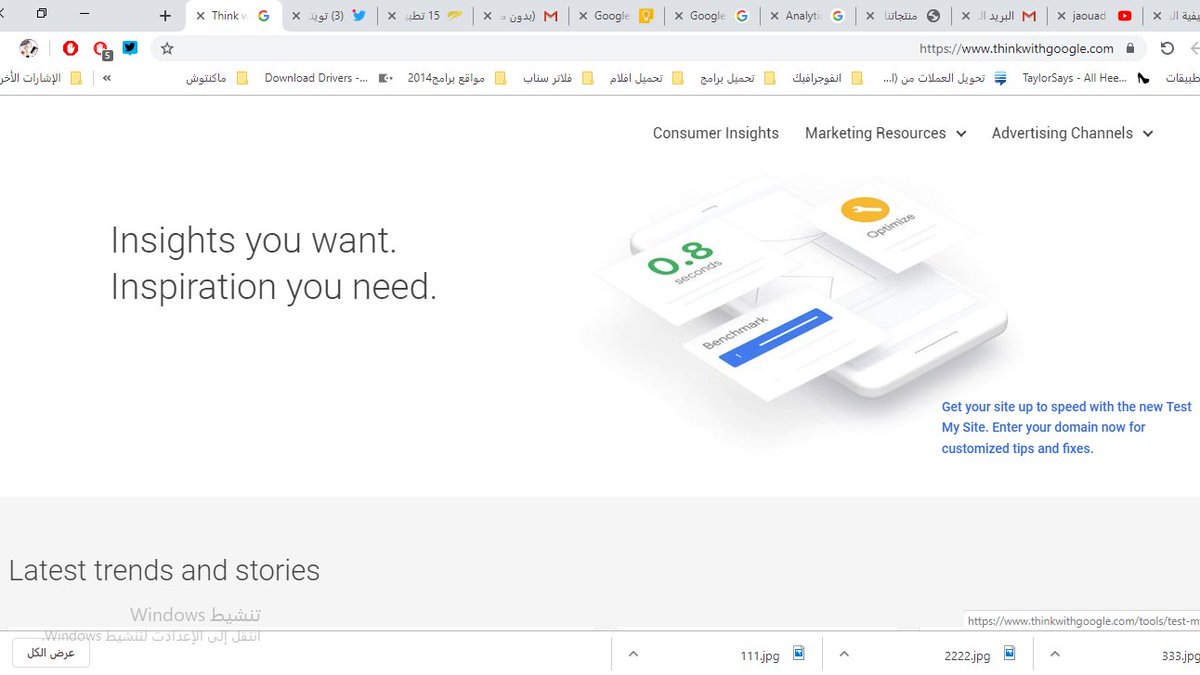This screenshot has width=1200, height=675.
Task: Close the Think with Google tab
Action: 201,16
